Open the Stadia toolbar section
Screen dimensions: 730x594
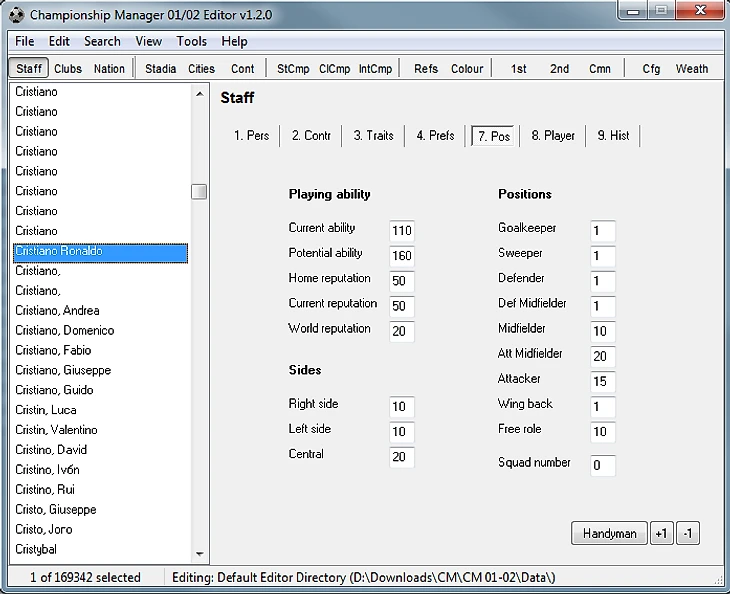[160, 69]
